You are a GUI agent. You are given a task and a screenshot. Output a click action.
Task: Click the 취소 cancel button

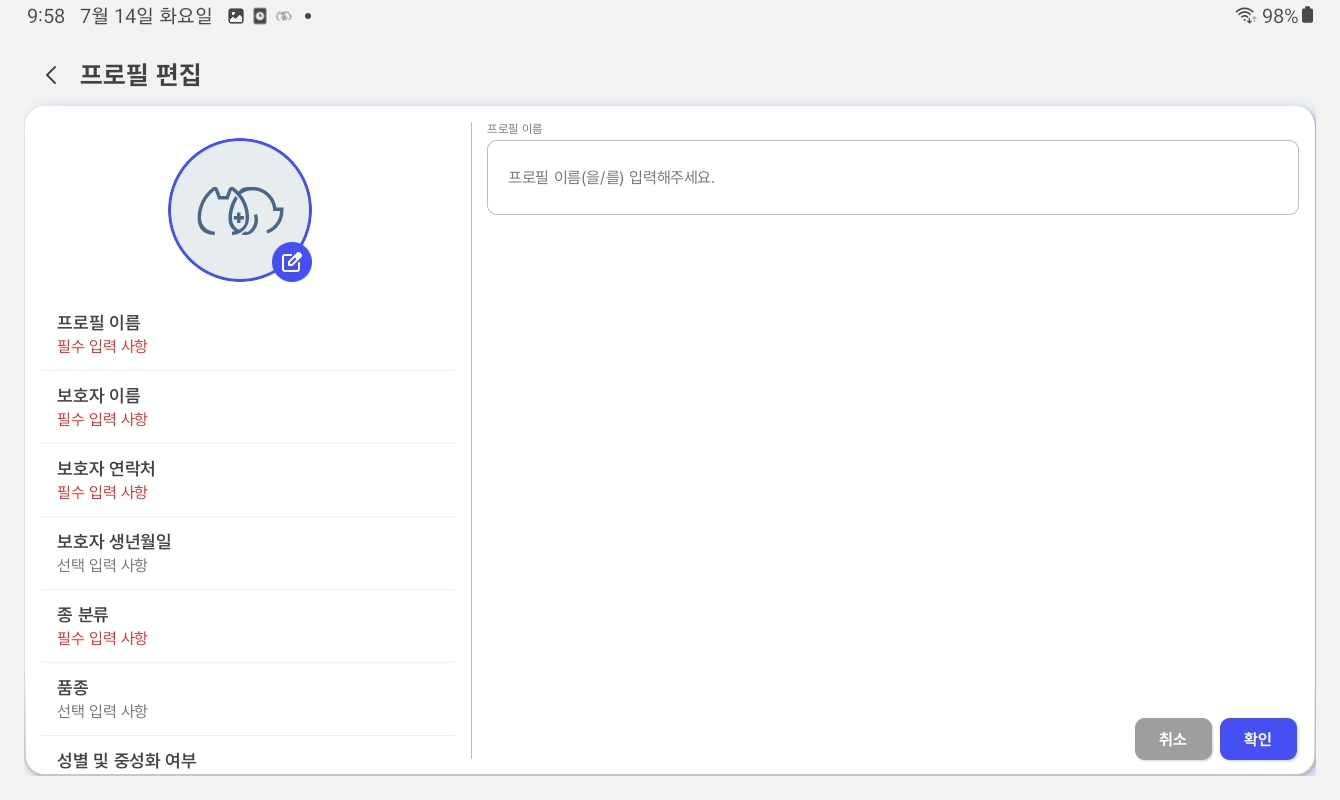1173,739
